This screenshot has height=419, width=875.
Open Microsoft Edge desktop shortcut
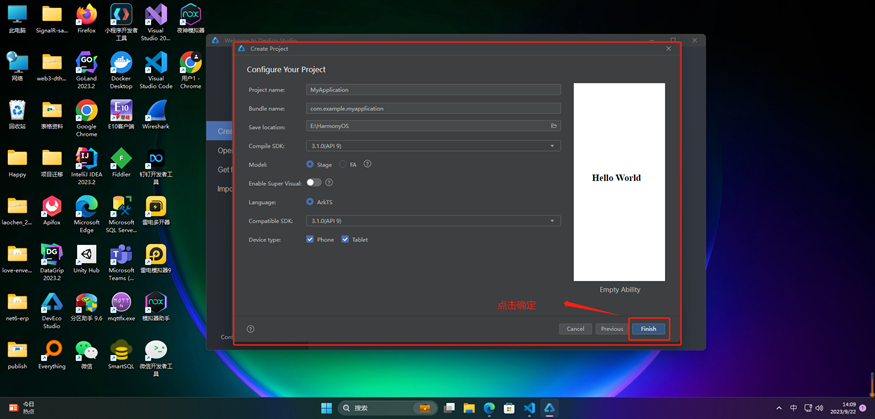(x=86, y=214)
